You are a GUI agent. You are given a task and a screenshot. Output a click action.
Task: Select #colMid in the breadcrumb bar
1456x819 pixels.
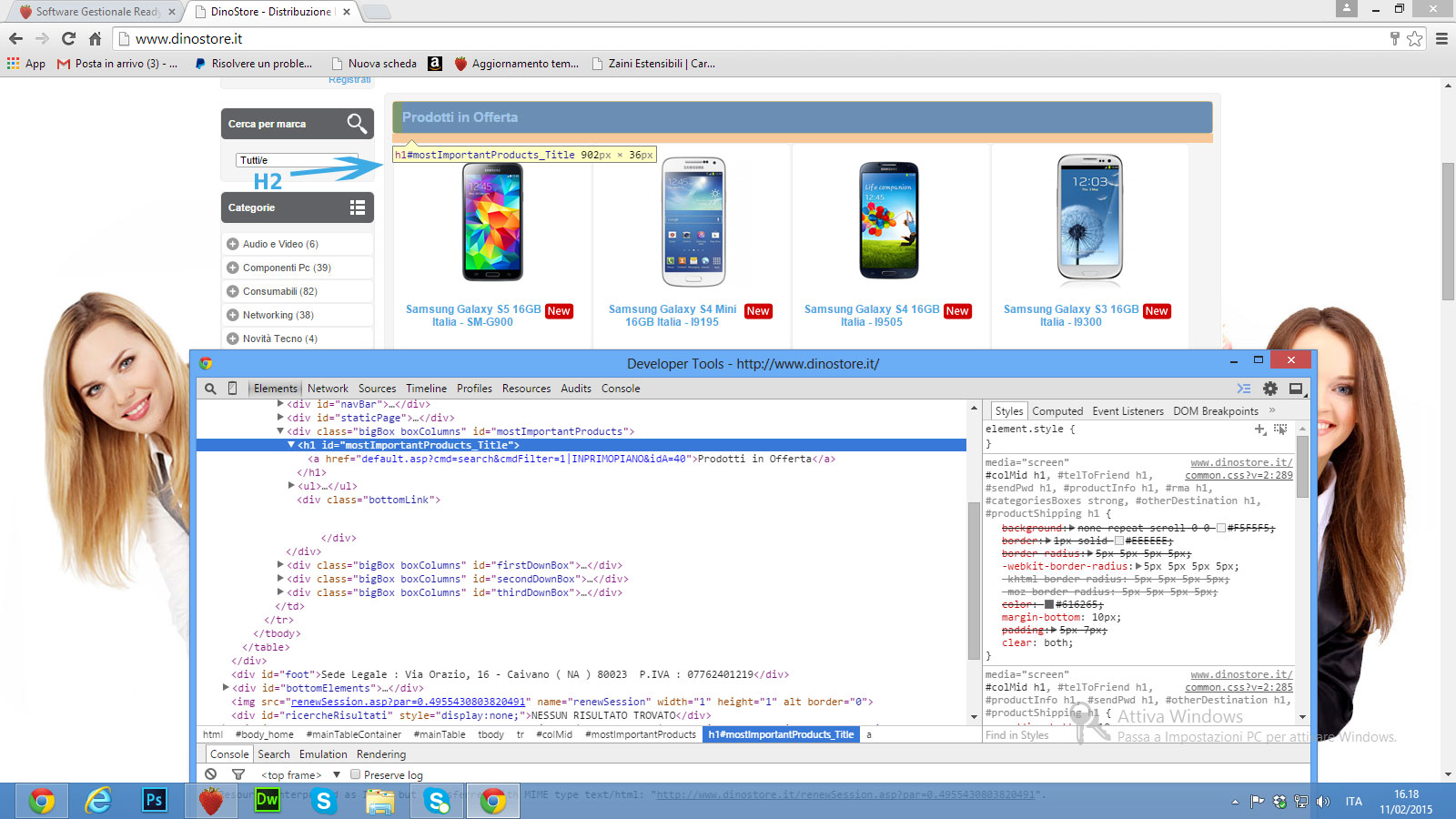554,734
